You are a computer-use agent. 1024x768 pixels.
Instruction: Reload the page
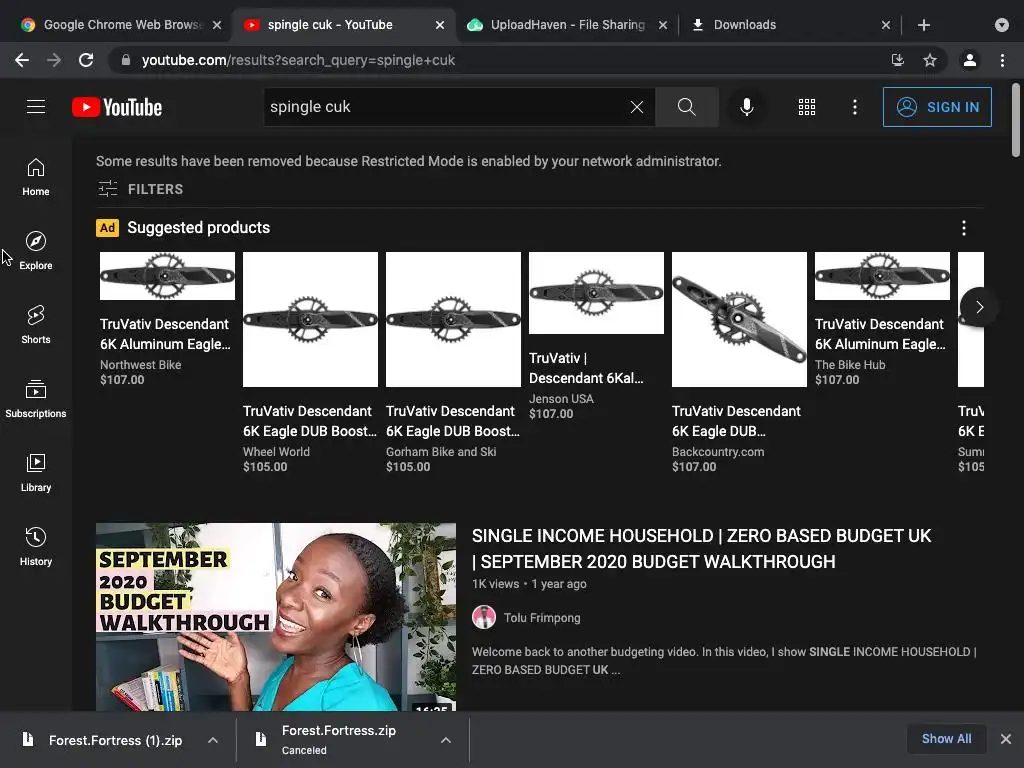click(x=86, y=60)
